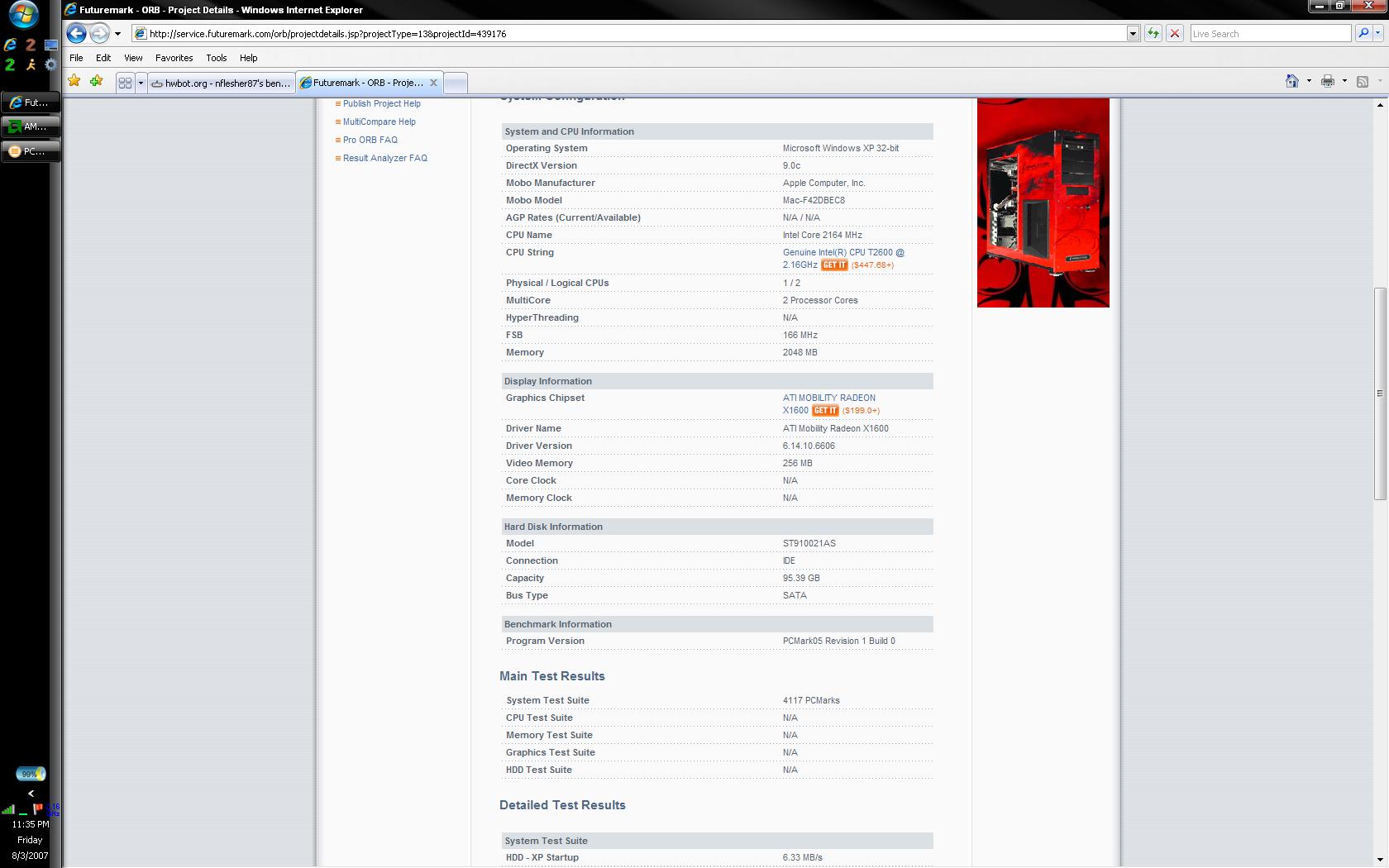Click the 2.16 GHz CPU speed tray icon
1389x868 pixels.
point(53,809)
